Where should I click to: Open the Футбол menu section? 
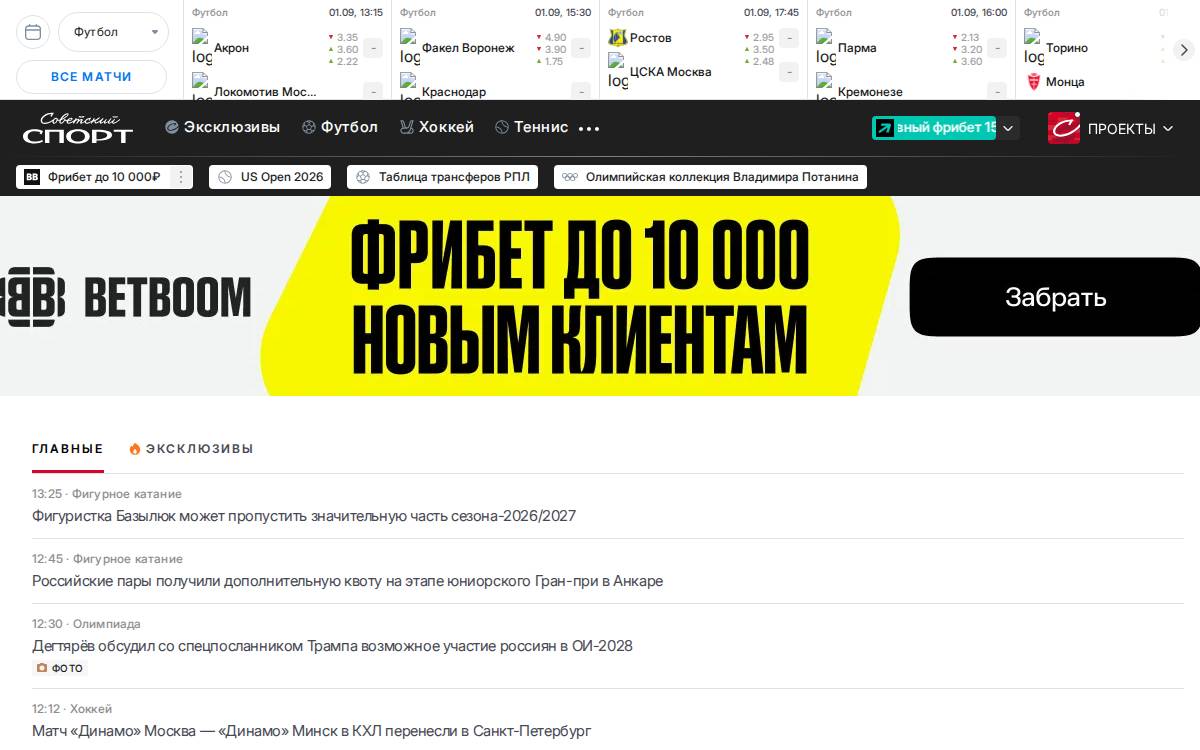click(340, 127)
